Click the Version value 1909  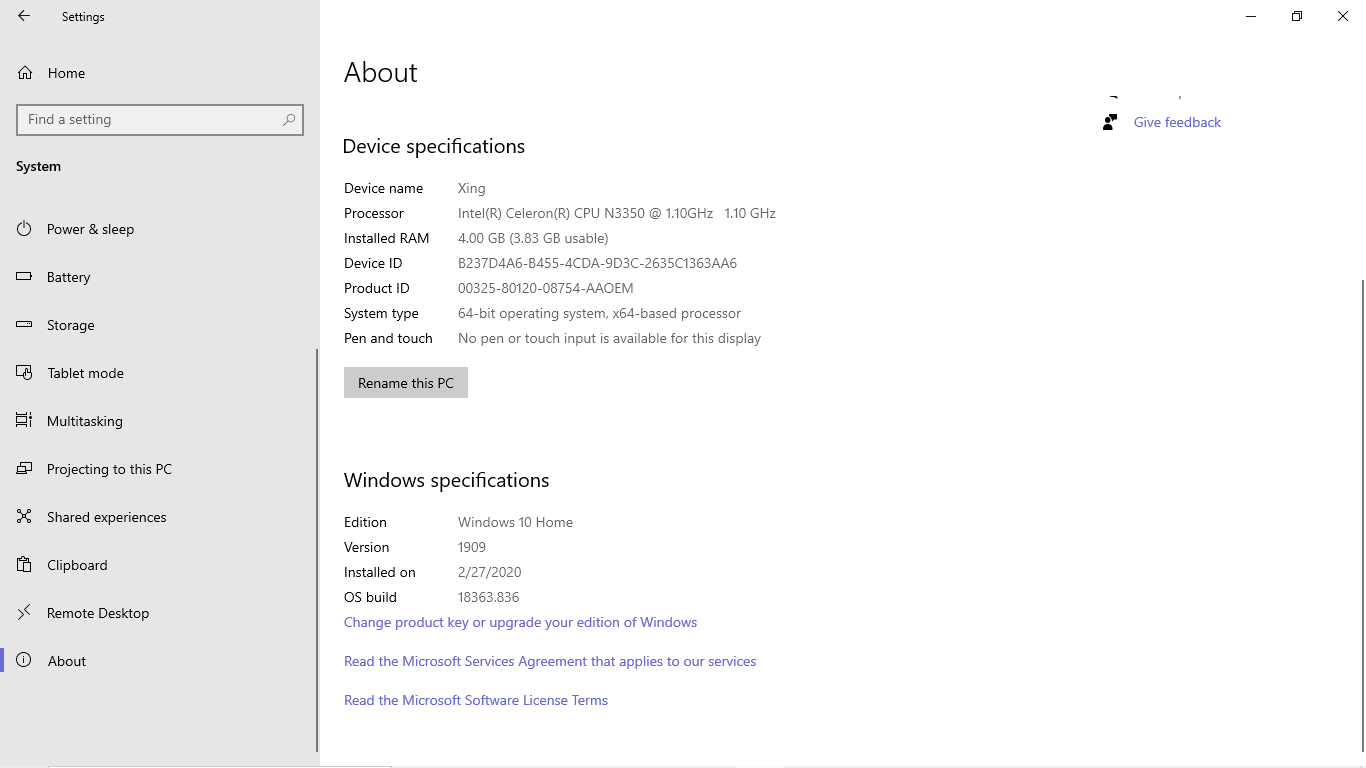[472, 547]
